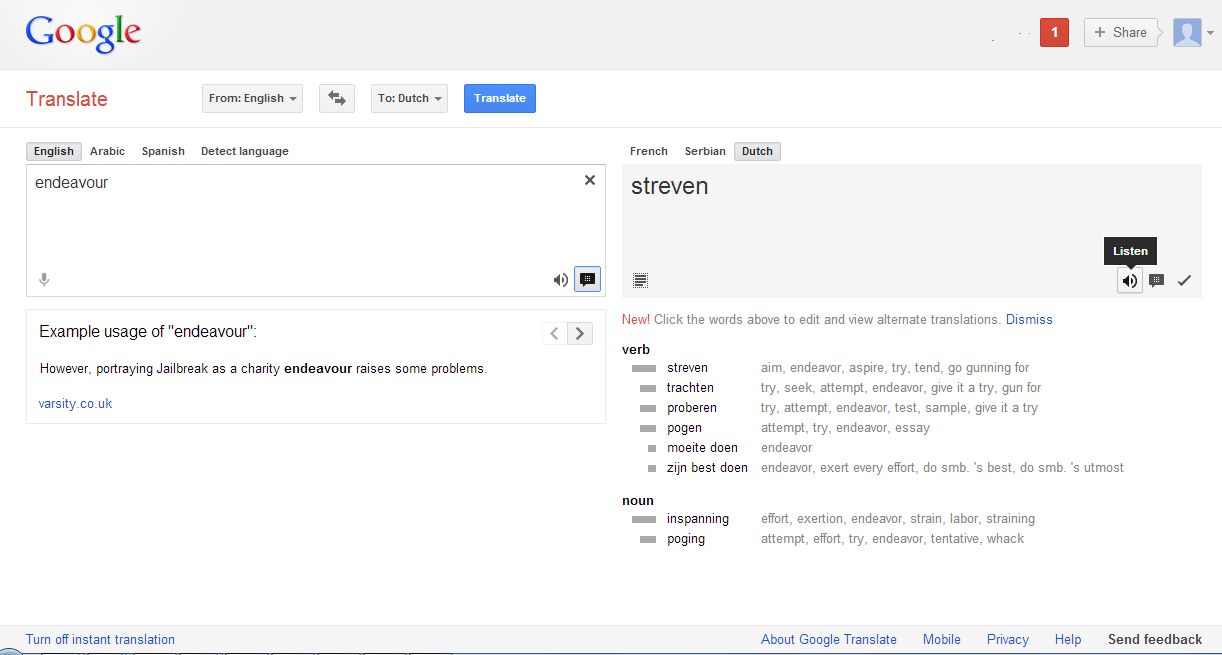Viewport: 1222px width, 655px height.
Task: Activate microphone voice input
Action: [x=44, y=280]
